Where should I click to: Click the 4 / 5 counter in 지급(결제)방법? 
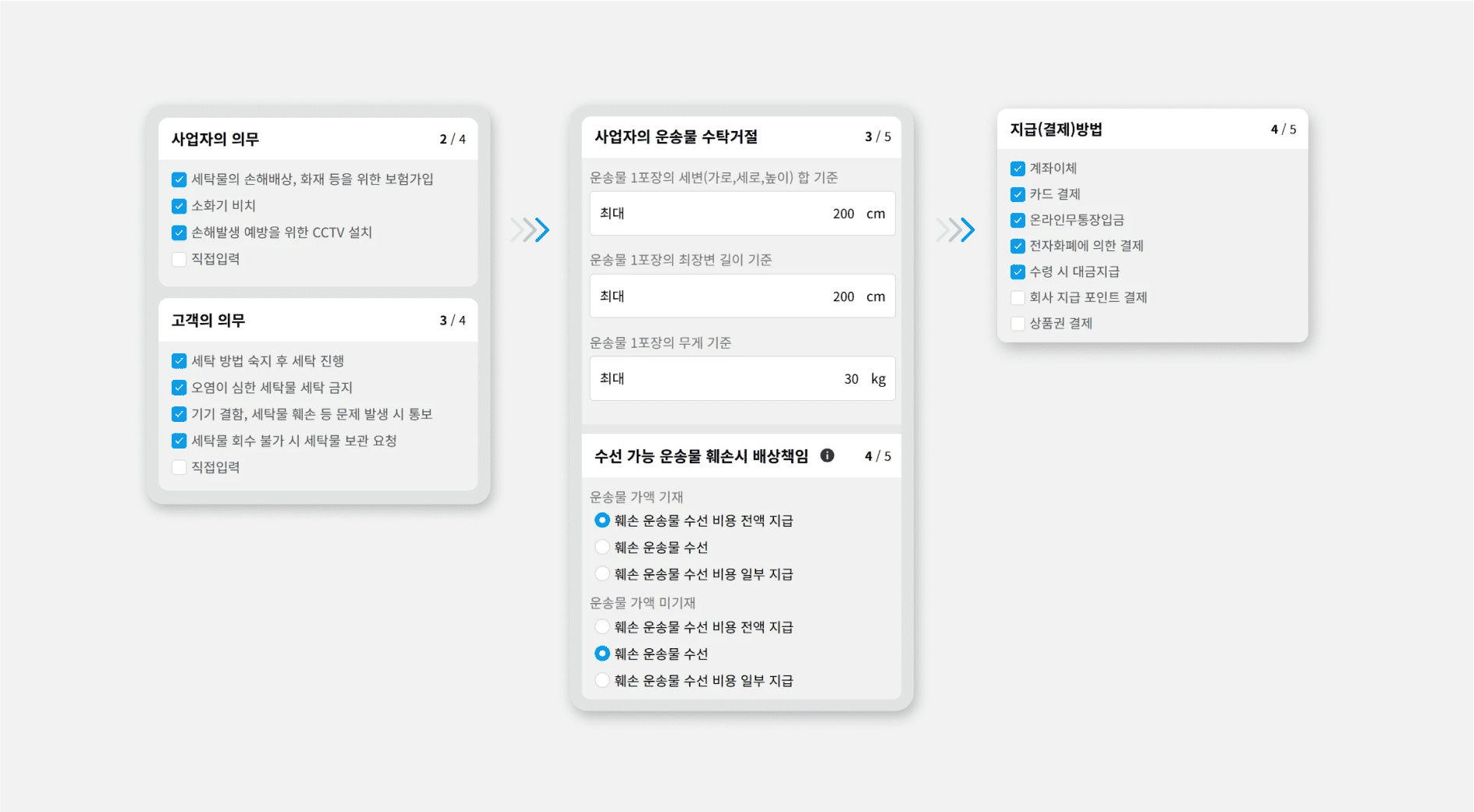[x=1284, y=129]
